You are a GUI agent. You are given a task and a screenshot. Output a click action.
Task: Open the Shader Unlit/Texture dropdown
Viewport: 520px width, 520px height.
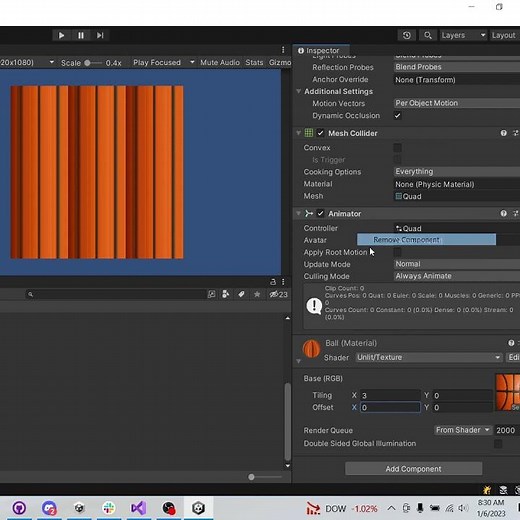coord(429,357)
